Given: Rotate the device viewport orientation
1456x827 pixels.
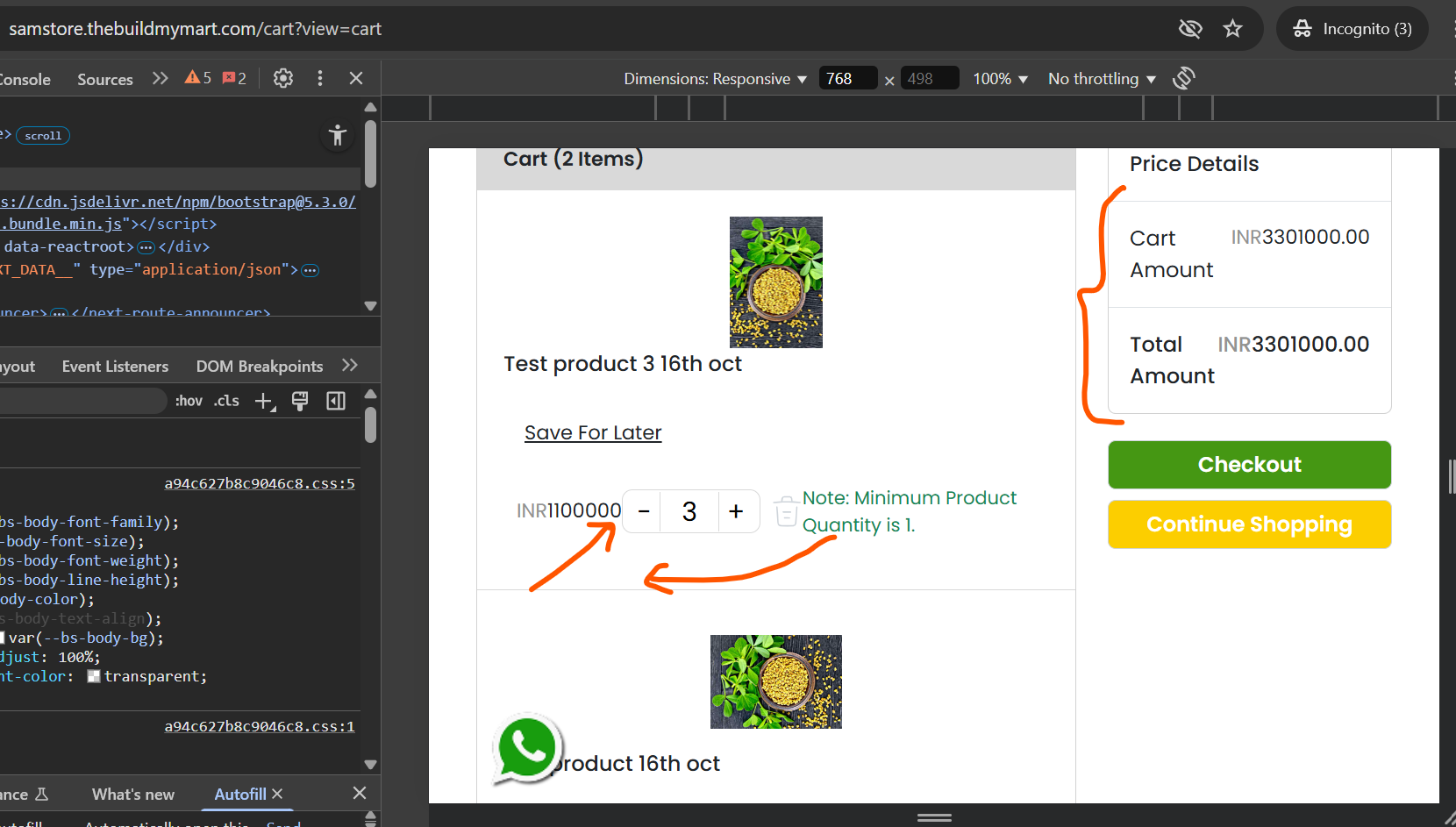Looking at the screenshot, I should tap(1184, 78).
